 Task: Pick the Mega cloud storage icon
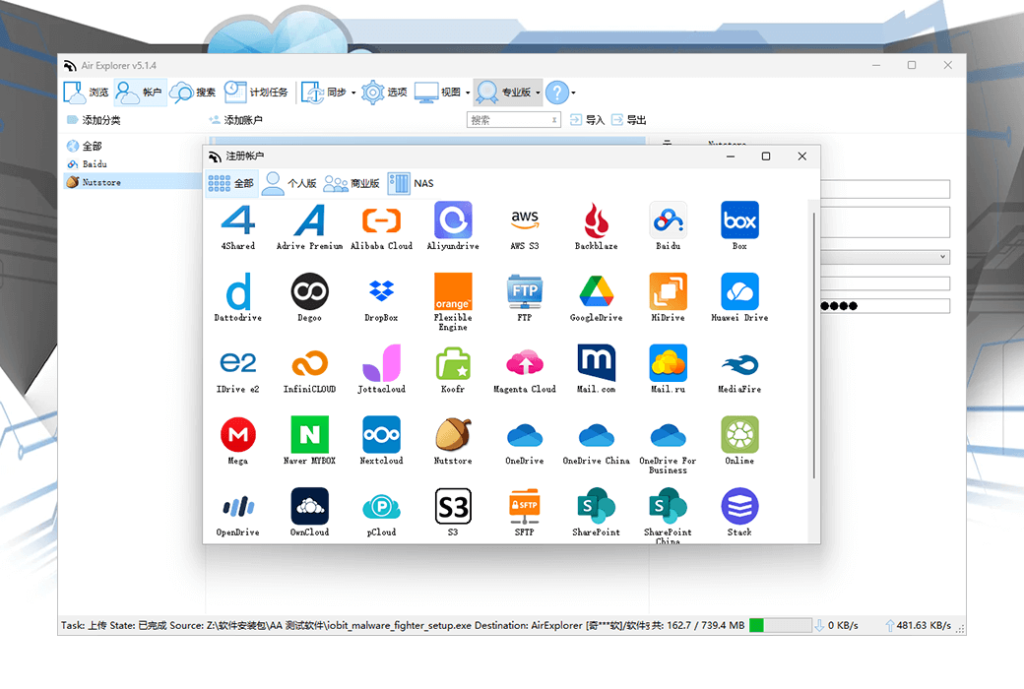coord(238,435)
